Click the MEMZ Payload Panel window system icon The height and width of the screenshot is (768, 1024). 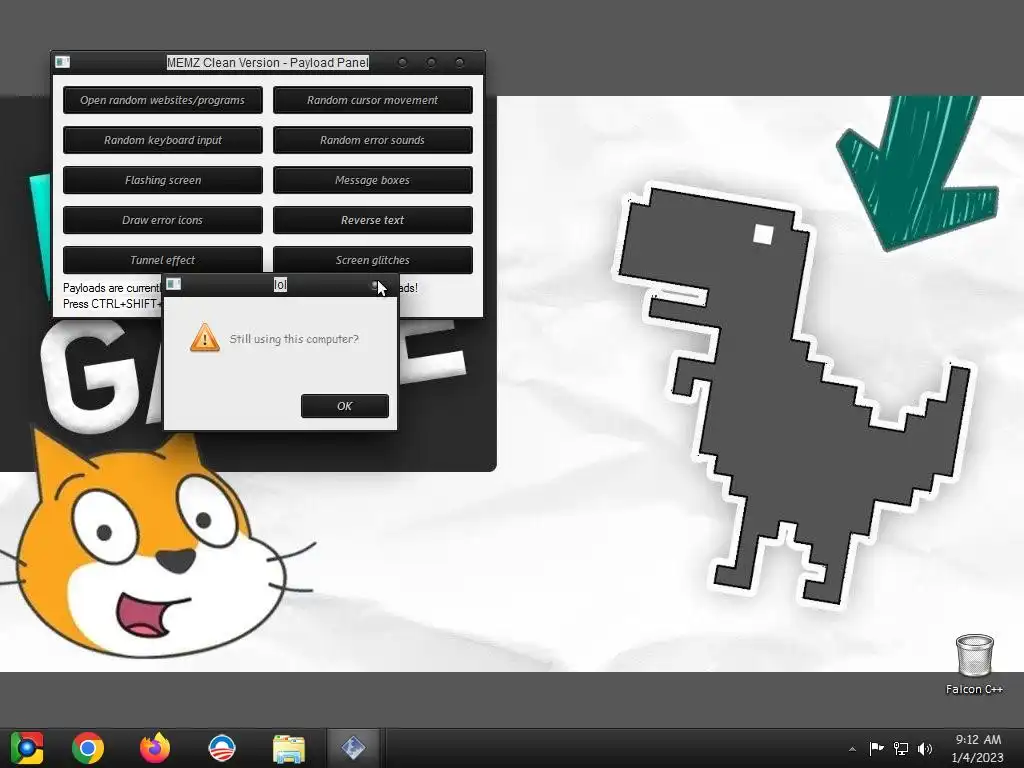(x=62, y=62)
